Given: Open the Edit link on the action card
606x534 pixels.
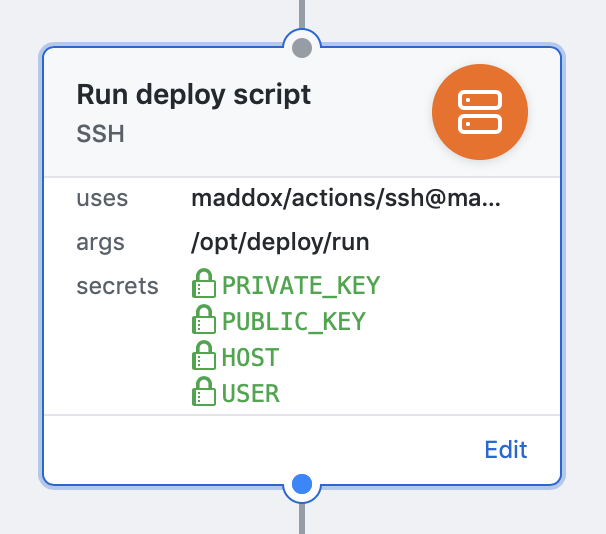Looking at the screenshot, I should click(x=505, y=450).
